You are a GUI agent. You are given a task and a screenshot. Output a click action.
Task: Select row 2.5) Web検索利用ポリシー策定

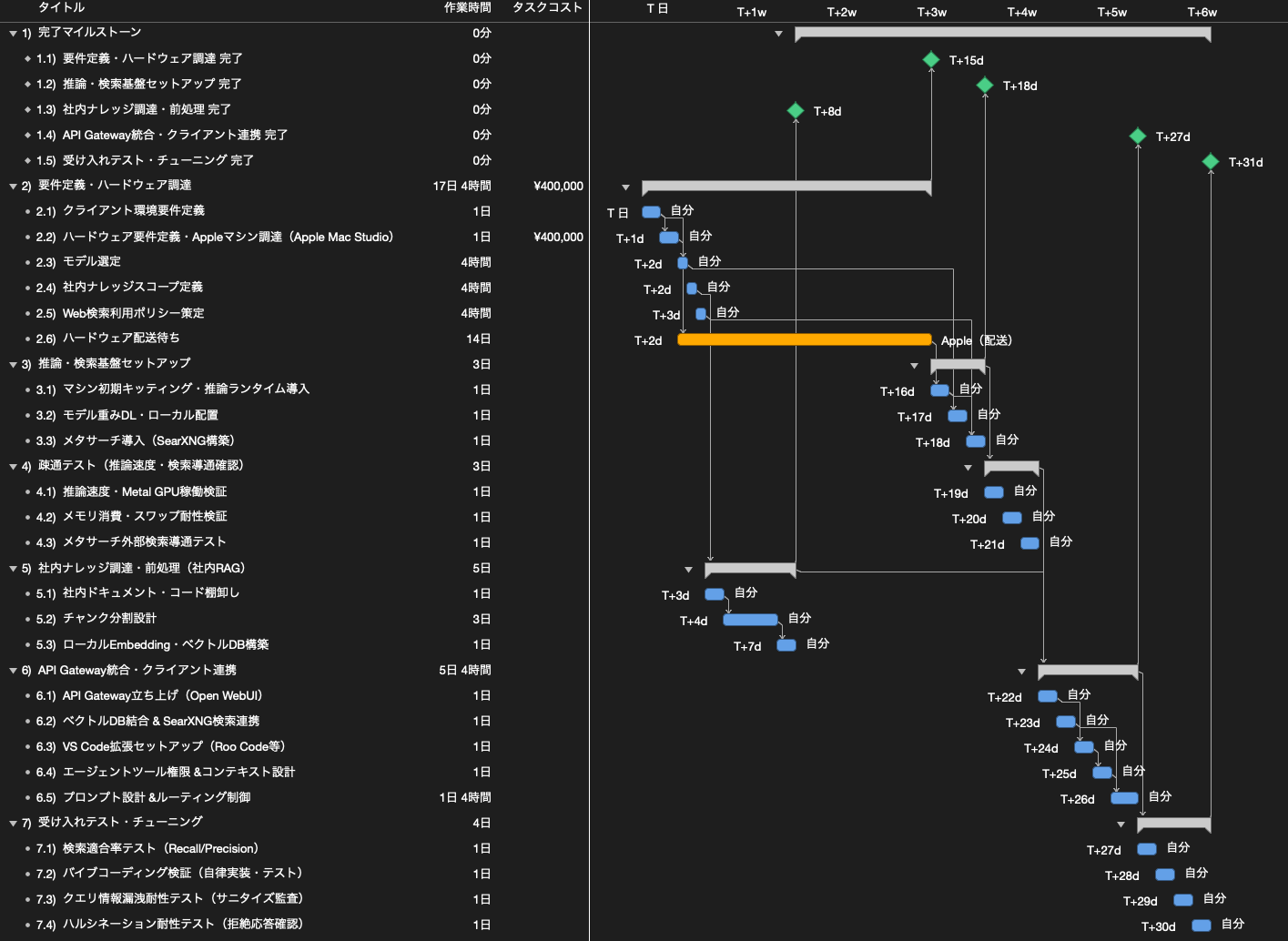(x=294, y=313)
